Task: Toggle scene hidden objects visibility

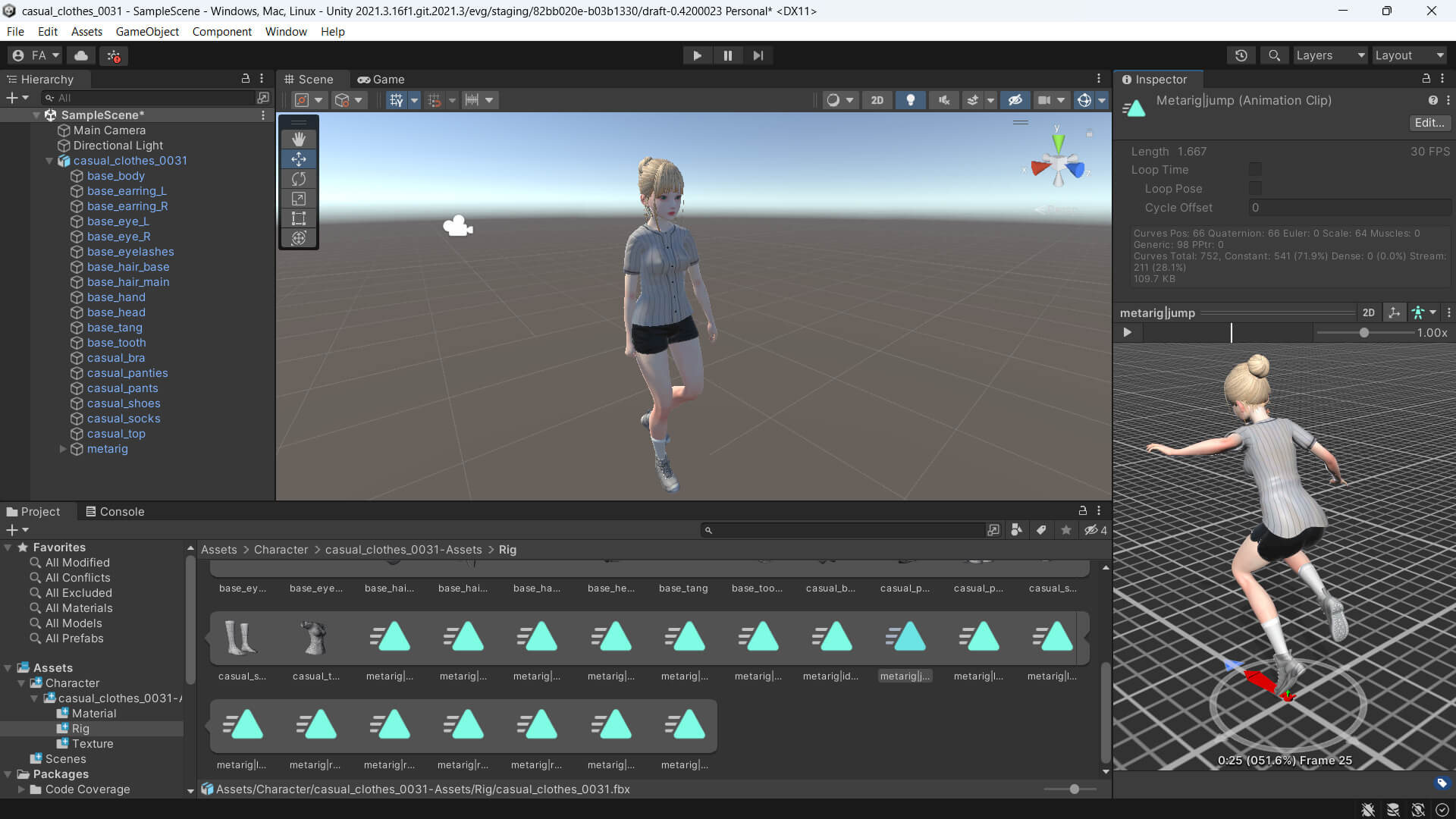Action: pos(1015,100)
